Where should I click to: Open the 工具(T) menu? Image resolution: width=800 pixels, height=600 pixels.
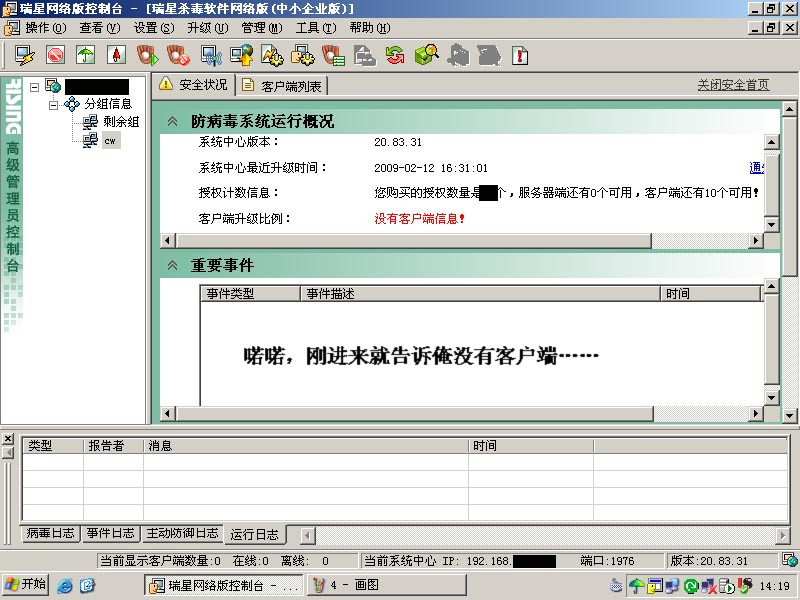[316, 28]
